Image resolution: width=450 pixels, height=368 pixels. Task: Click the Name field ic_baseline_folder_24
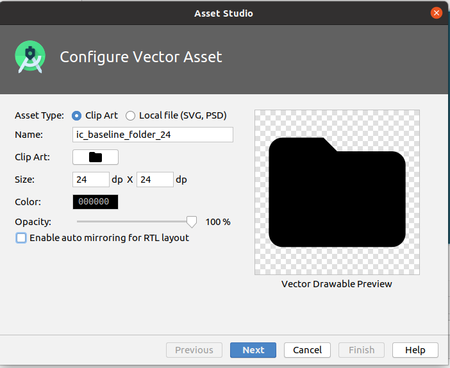click(153, 135)
